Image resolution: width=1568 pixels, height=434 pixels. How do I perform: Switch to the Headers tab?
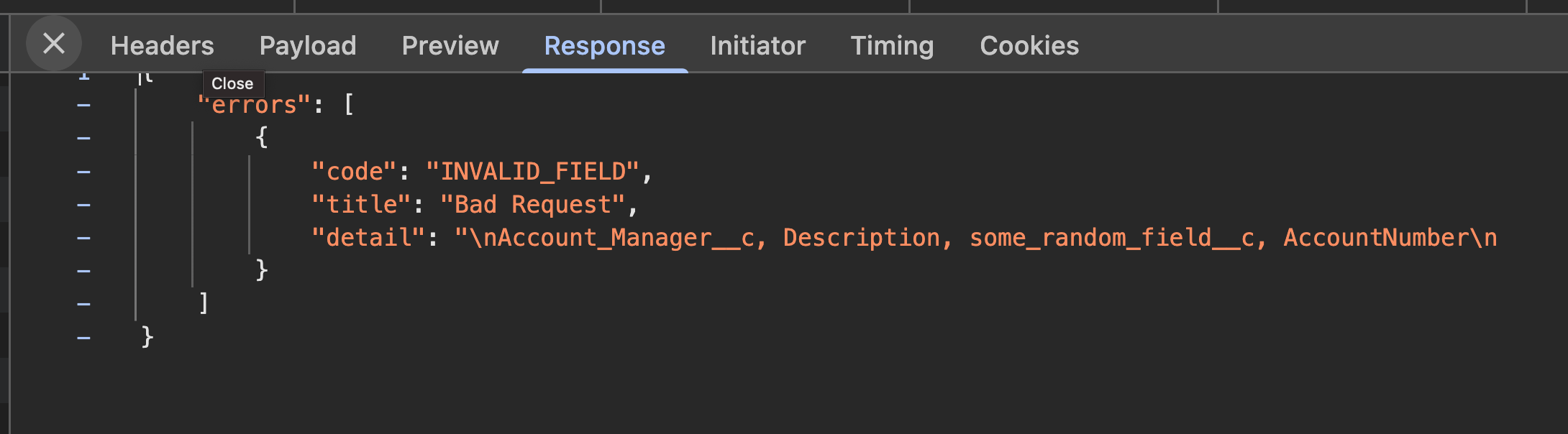click(x=162, y=46)
